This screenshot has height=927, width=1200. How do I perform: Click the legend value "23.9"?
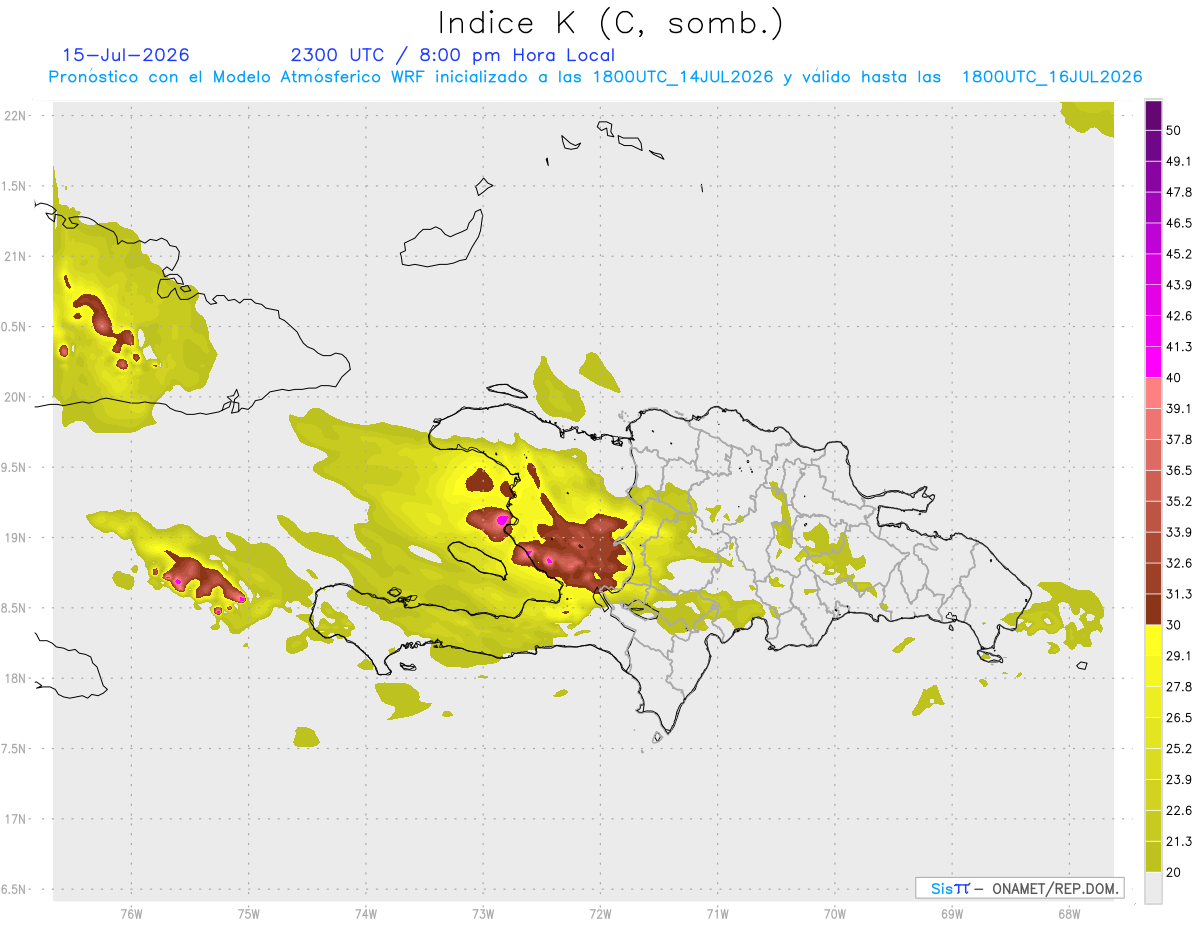1179,779
